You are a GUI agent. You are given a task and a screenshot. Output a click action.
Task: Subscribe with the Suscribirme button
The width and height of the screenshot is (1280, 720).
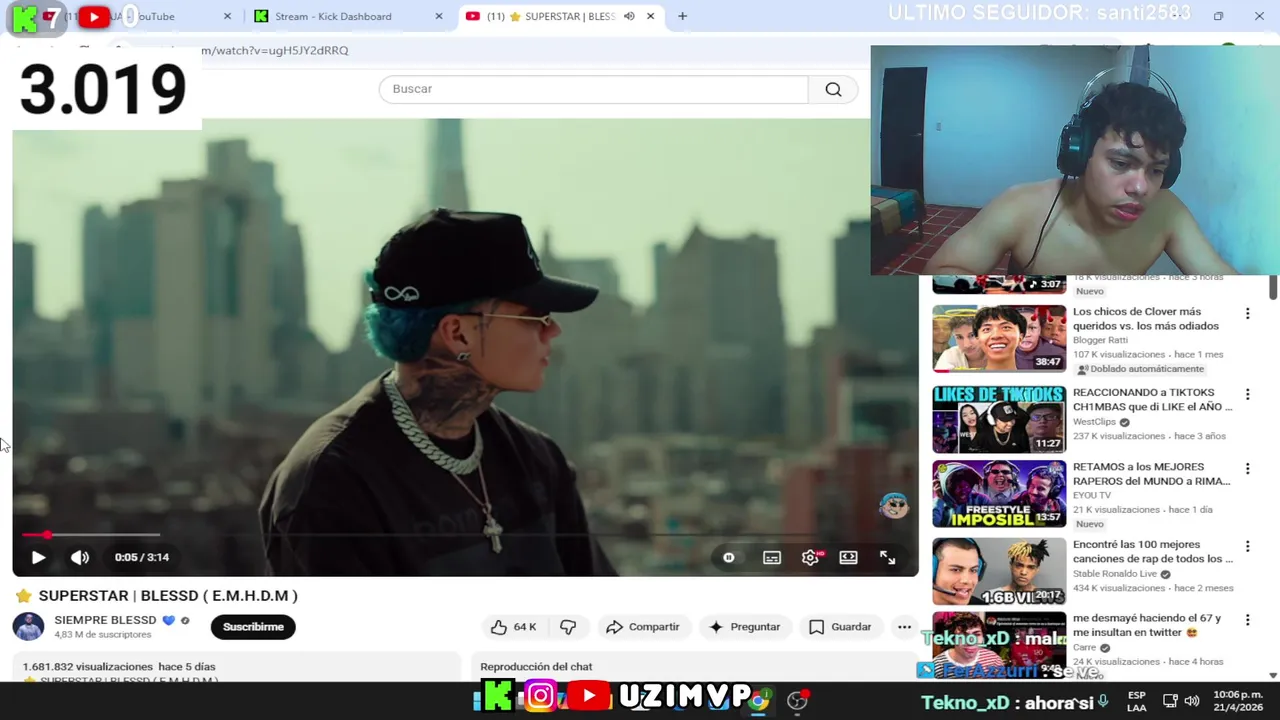coord(253,627)
